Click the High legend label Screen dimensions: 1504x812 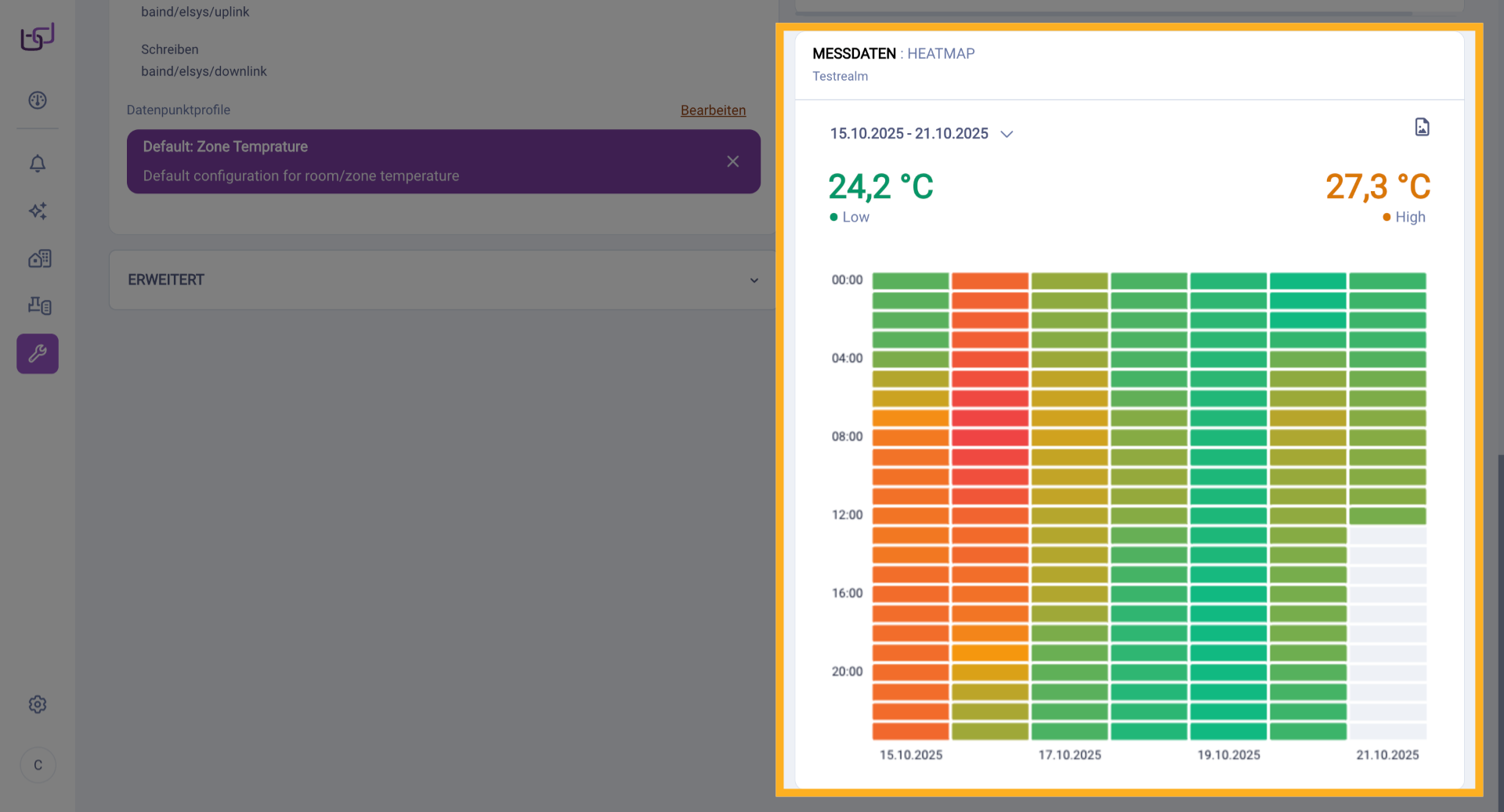(1409, 218)
